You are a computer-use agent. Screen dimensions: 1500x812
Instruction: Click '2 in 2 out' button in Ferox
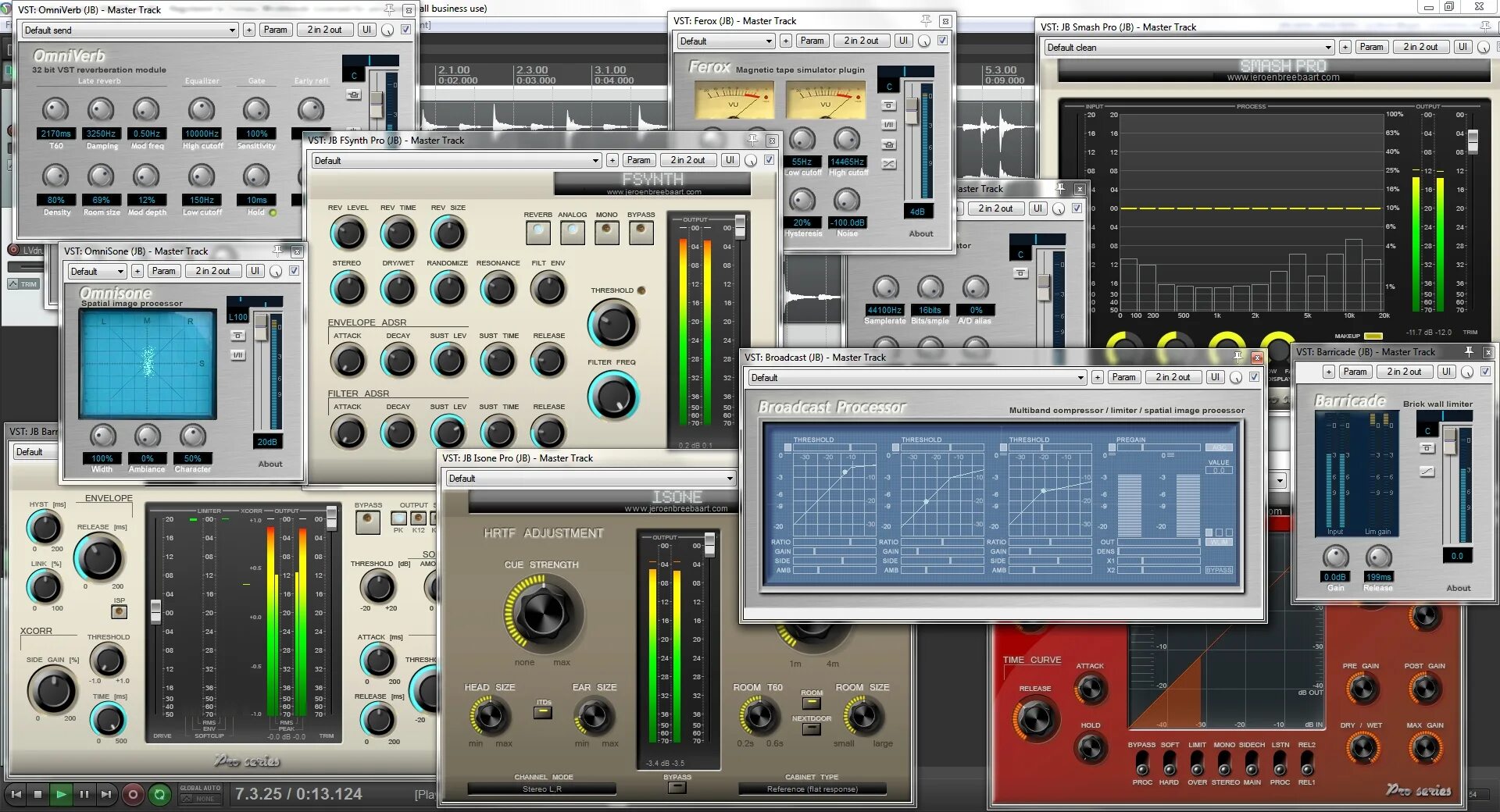[861, 41]
